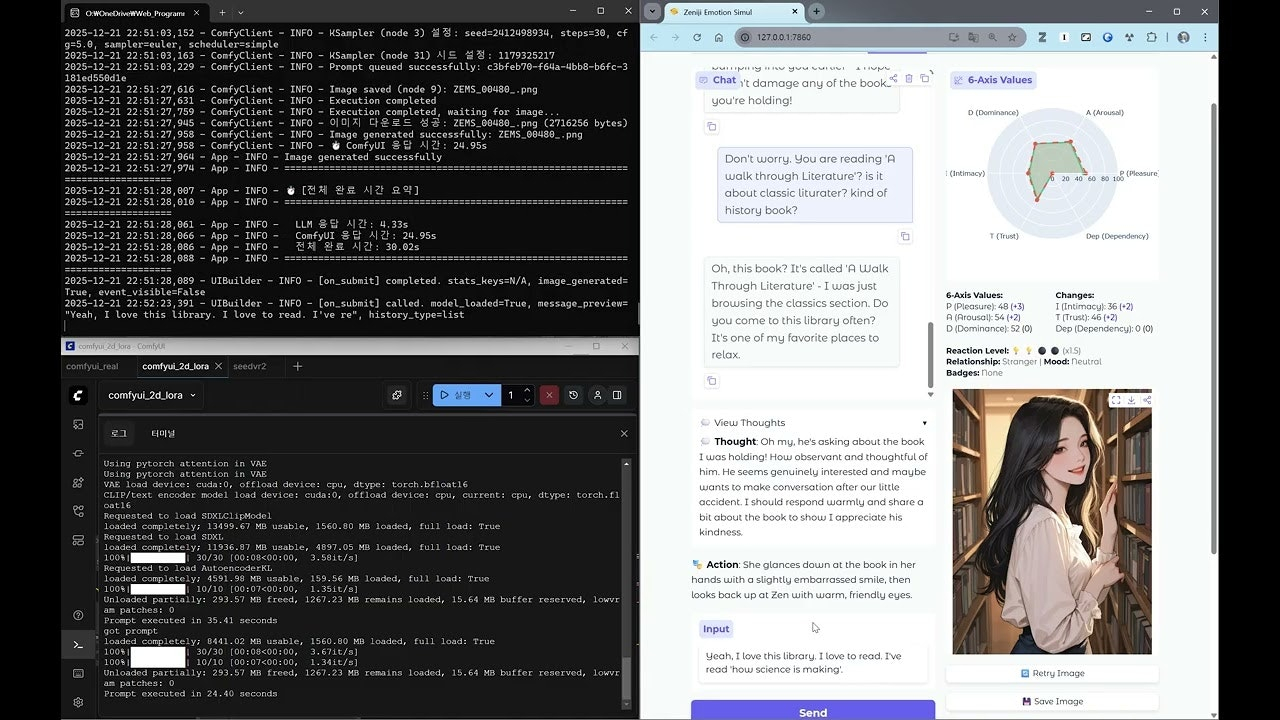
Task: Download the generated image via the download icon
Action: pyautogui.click(x=1131, y=401)
